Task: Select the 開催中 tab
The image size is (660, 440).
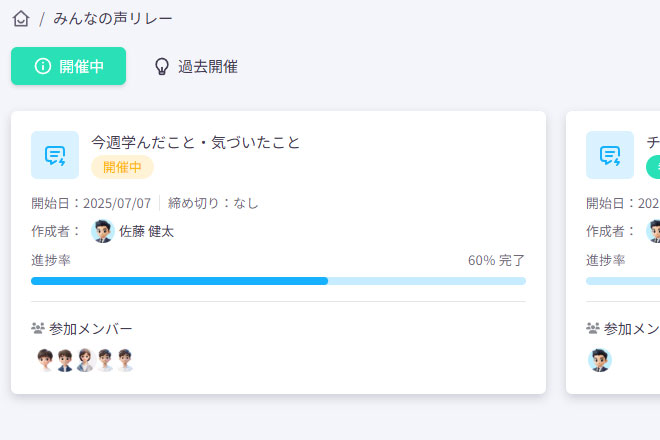Action: tap(69, 66)
